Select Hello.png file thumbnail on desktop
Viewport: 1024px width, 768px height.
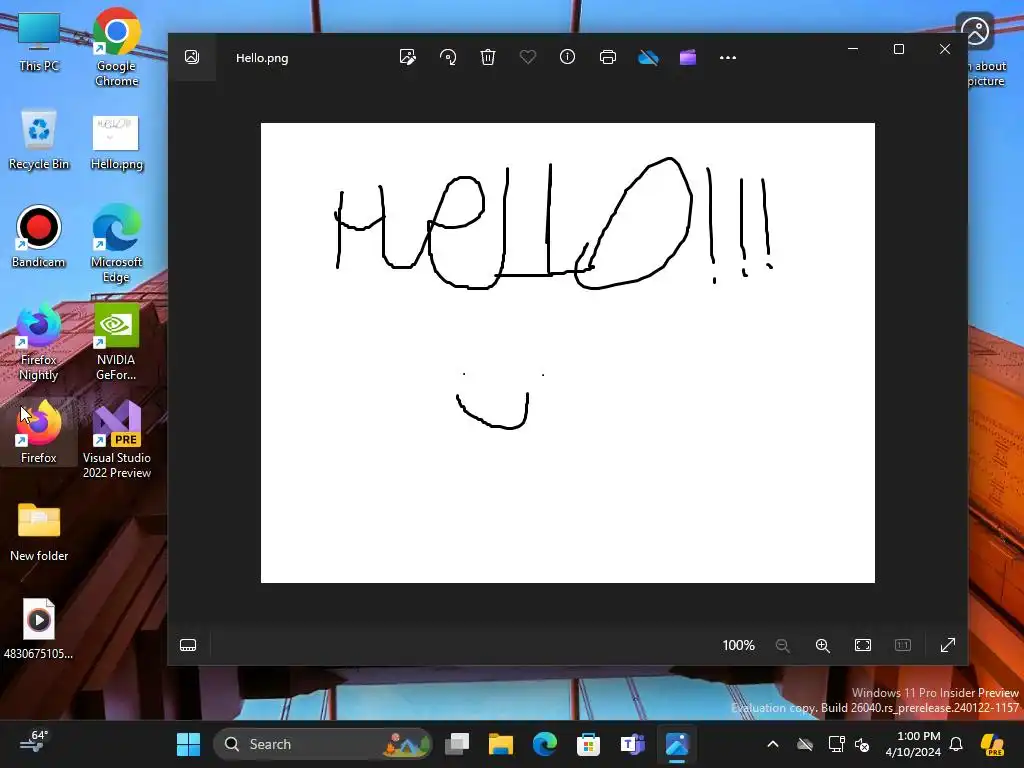pos(116,142)
